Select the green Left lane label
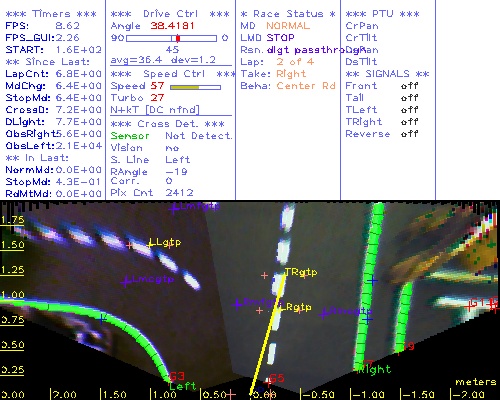 coord(183,386)
